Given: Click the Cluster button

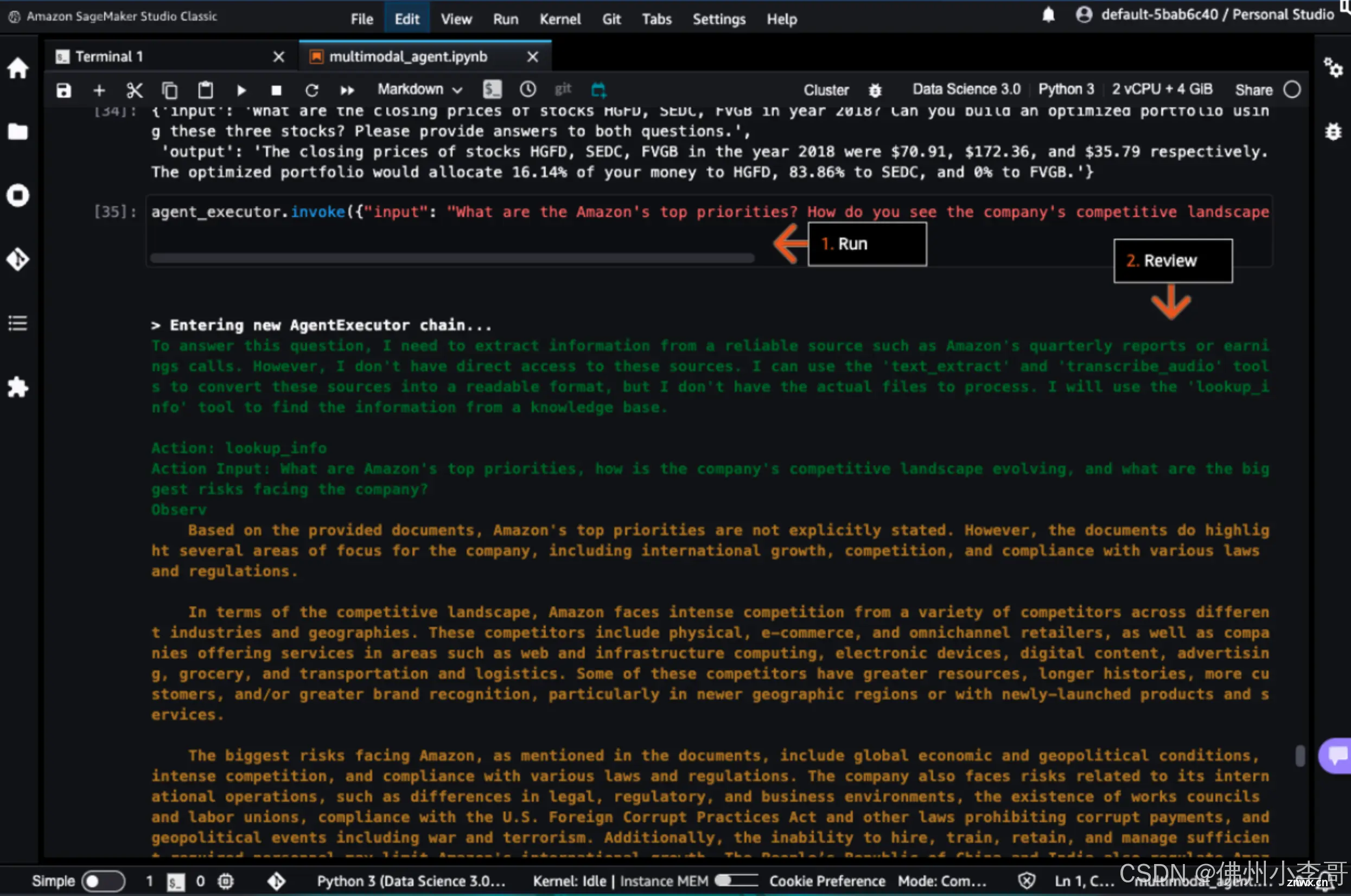Looking at the screenshot, I should (x=826, y=89).
